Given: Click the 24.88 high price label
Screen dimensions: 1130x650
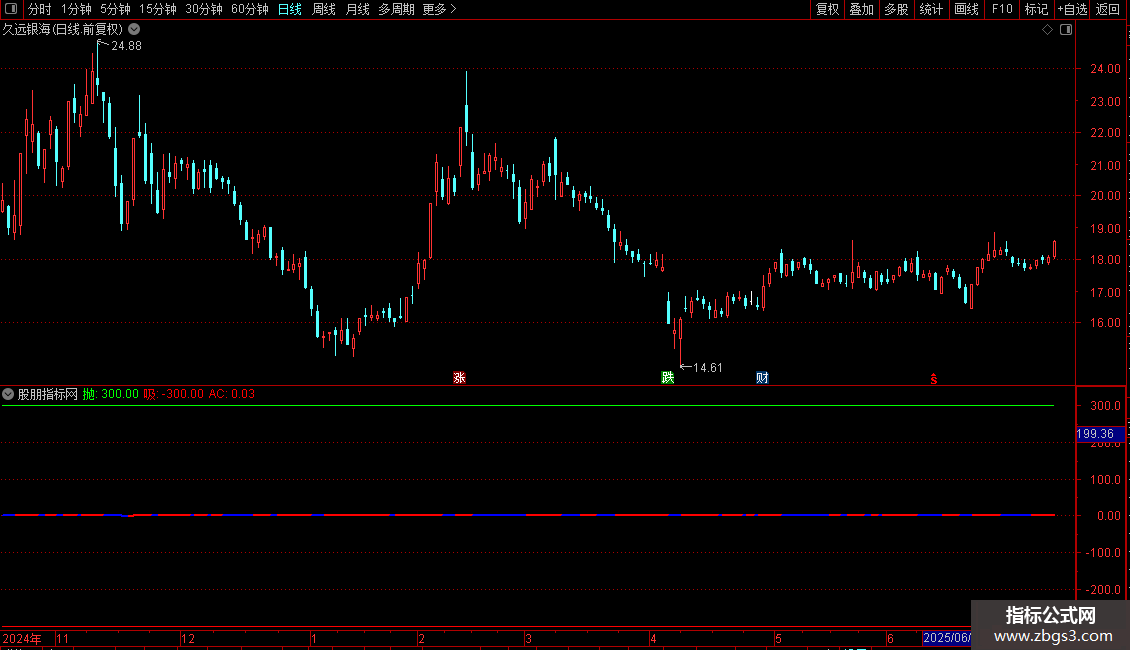Looking at the screenshot, I should (126, 45).
